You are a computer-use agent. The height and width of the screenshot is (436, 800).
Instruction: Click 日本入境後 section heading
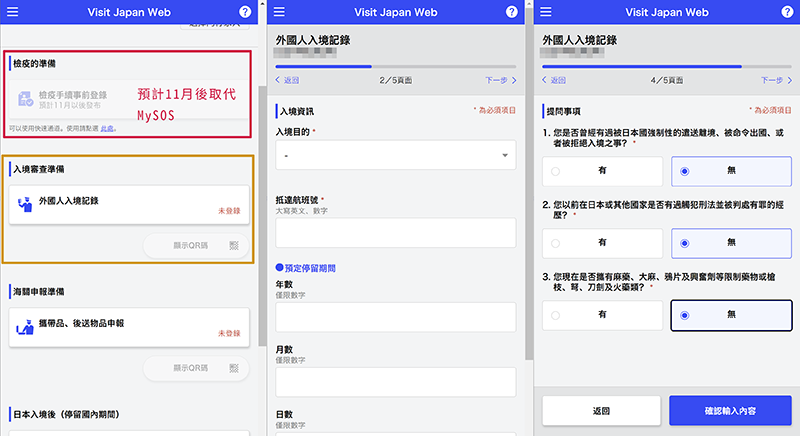tap(66, 415)
